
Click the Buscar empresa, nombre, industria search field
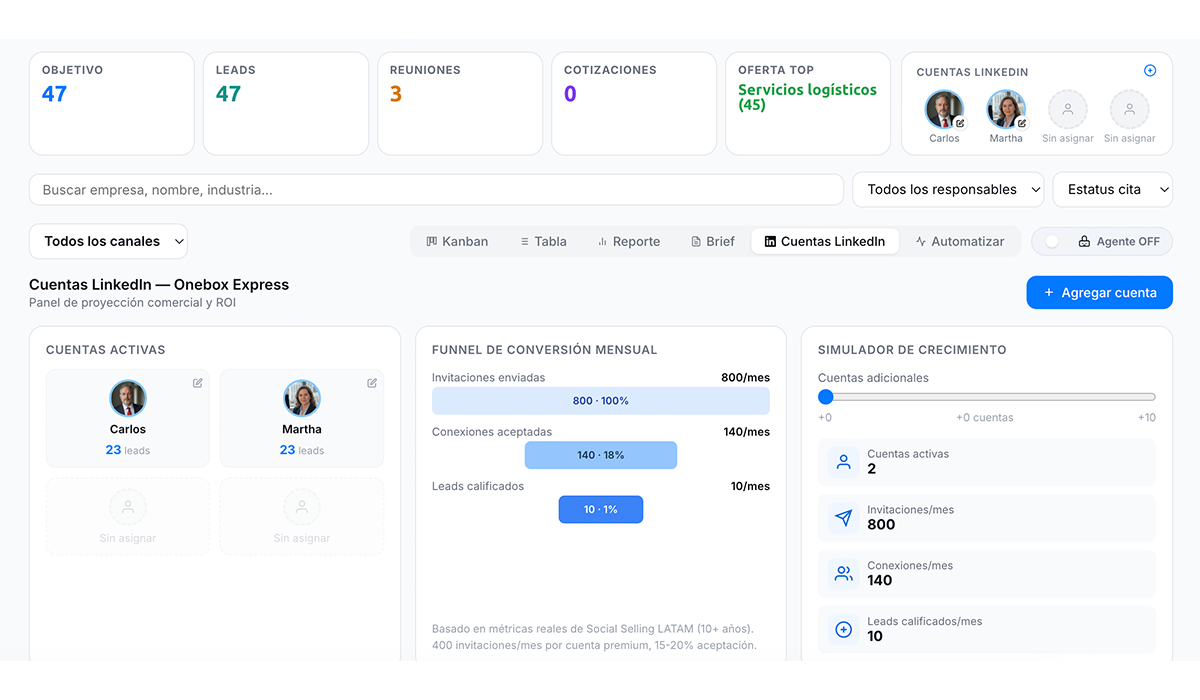(x=437, y=190)
